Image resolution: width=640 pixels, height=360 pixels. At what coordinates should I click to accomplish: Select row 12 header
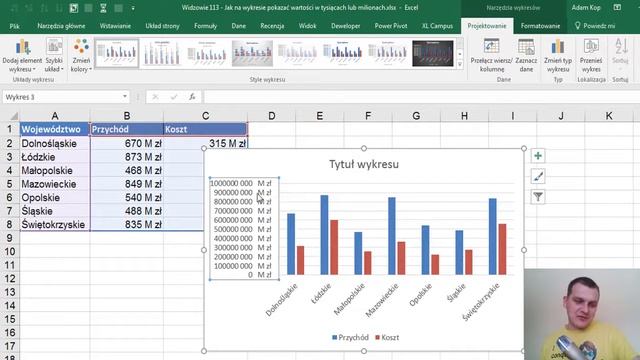click(9, 279)
